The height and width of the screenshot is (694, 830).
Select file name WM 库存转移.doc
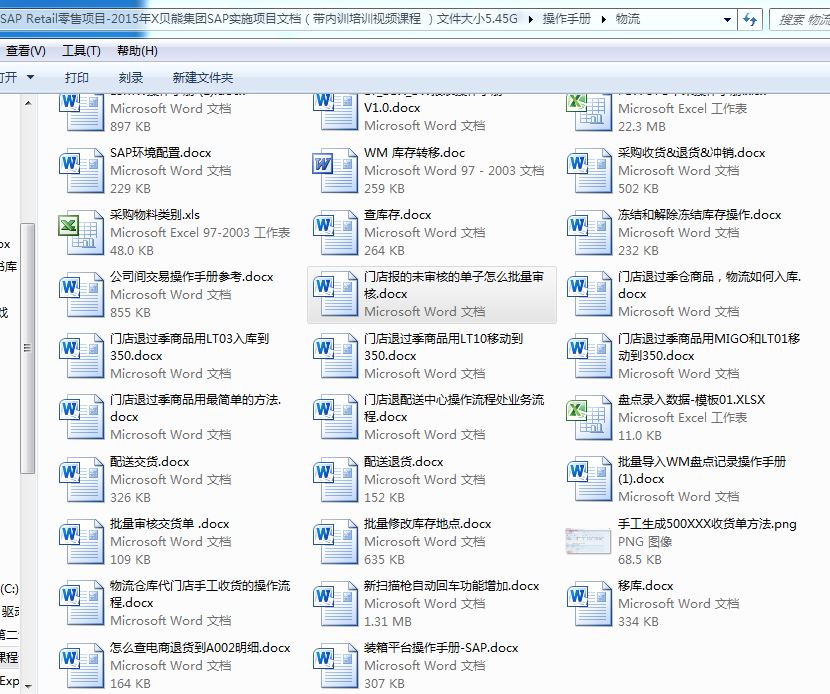pyautogui.click(x=414, y=153)
